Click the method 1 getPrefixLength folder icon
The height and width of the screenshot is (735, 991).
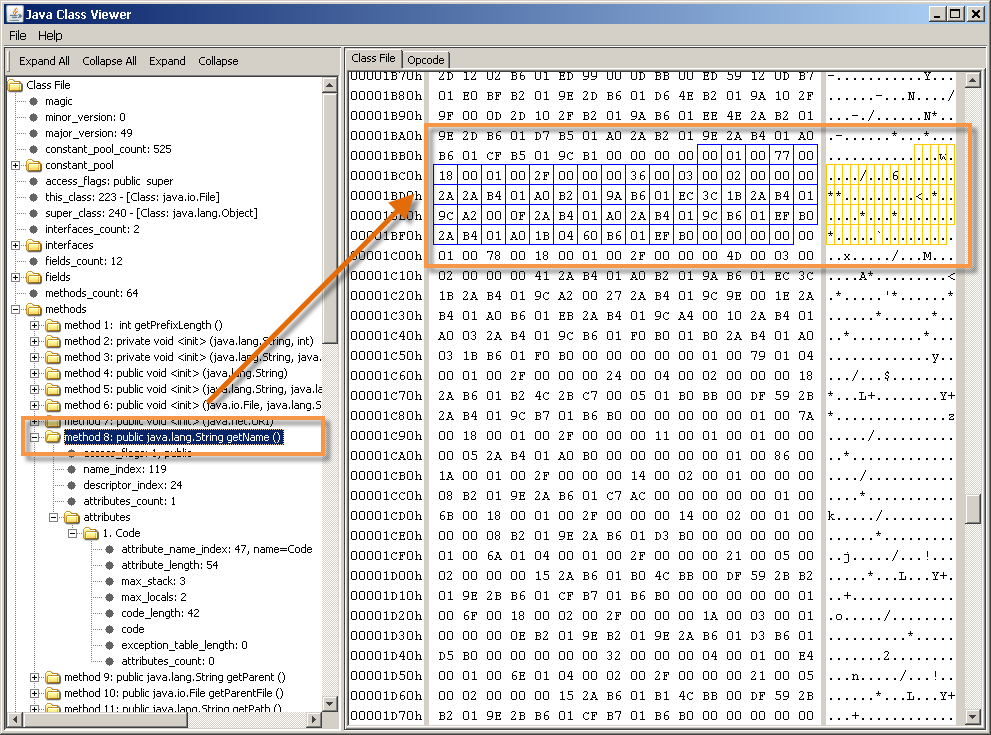click(x=53, y=325)
